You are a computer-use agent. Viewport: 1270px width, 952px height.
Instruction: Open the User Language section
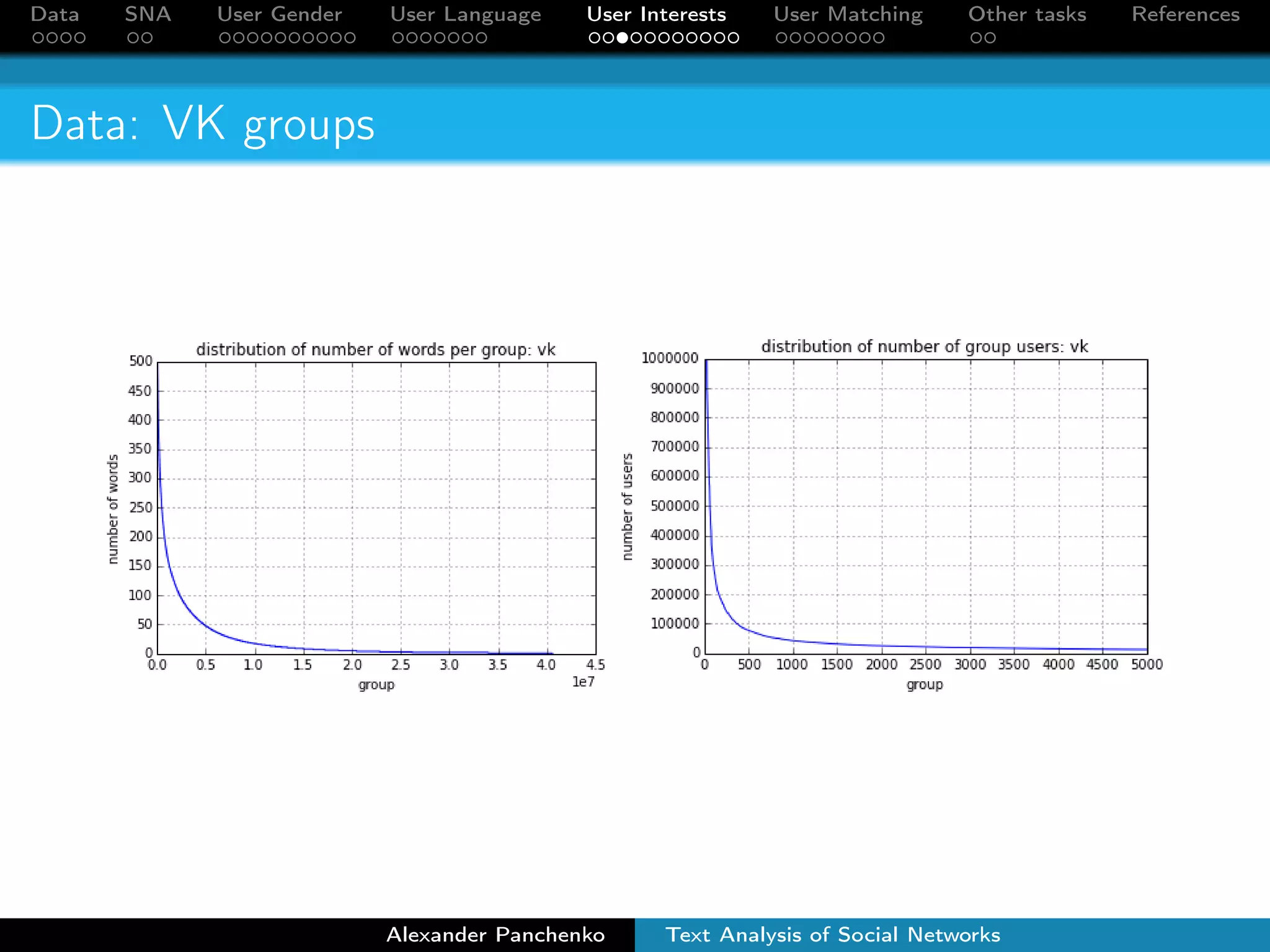465,15
